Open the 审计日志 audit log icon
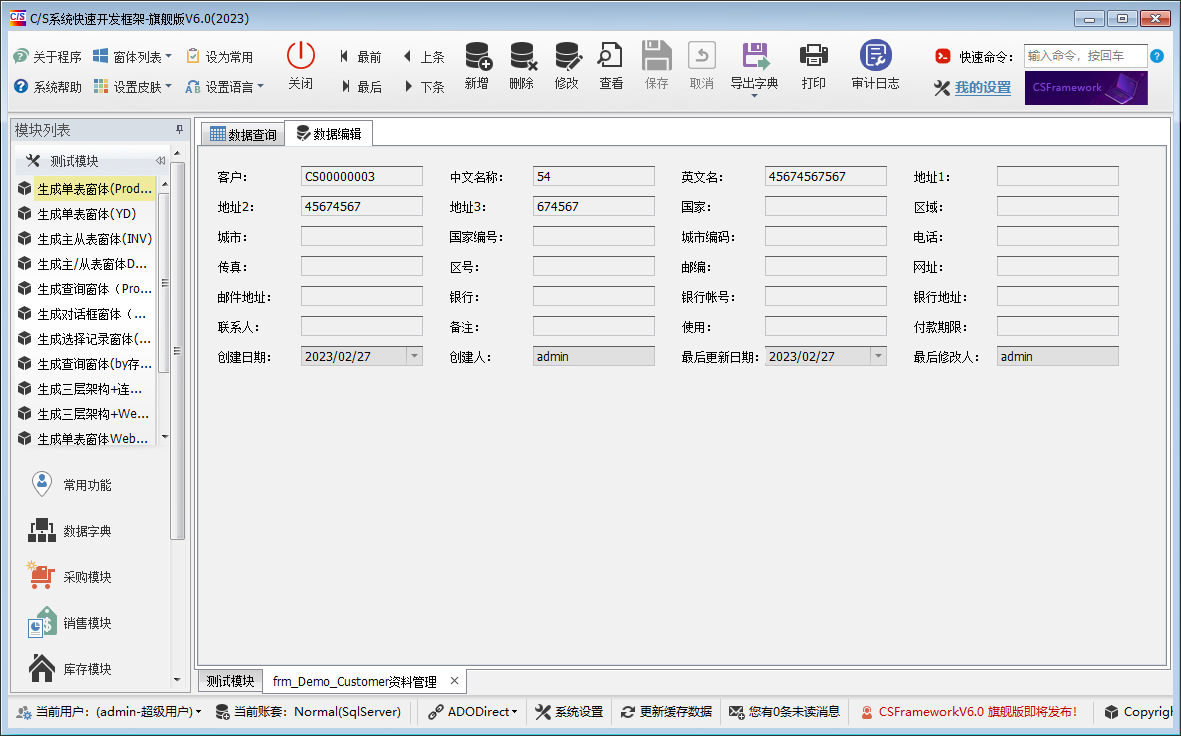Image resolution: width=1181 pixels, height=736 pixels. 875,57
